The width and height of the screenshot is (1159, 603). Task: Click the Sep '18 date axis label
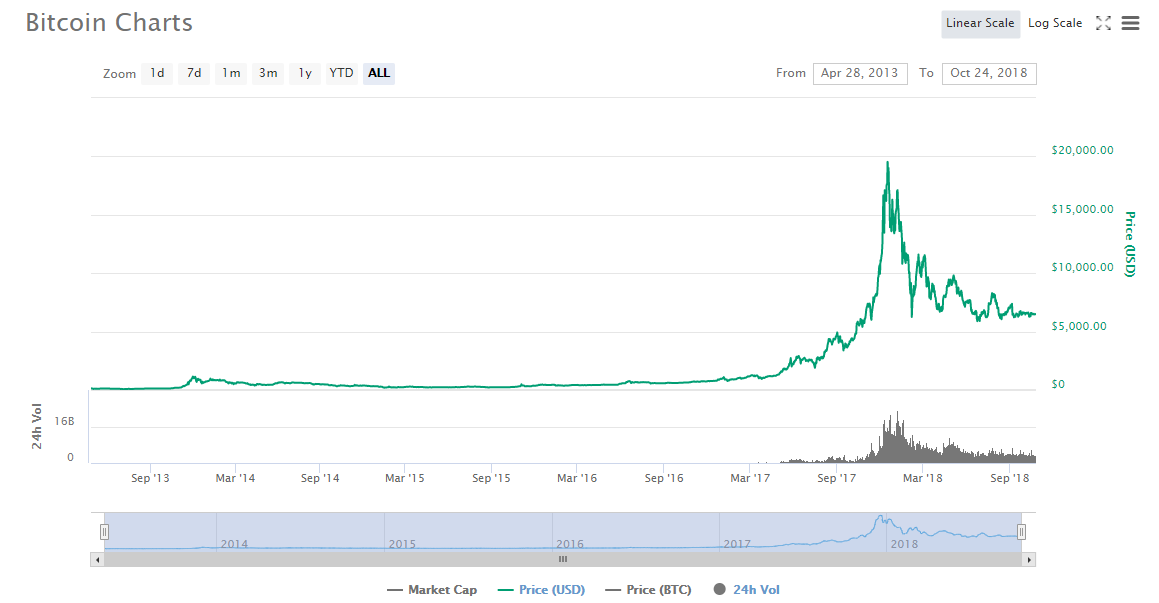pyautogui.click(x=1010, y=478)
